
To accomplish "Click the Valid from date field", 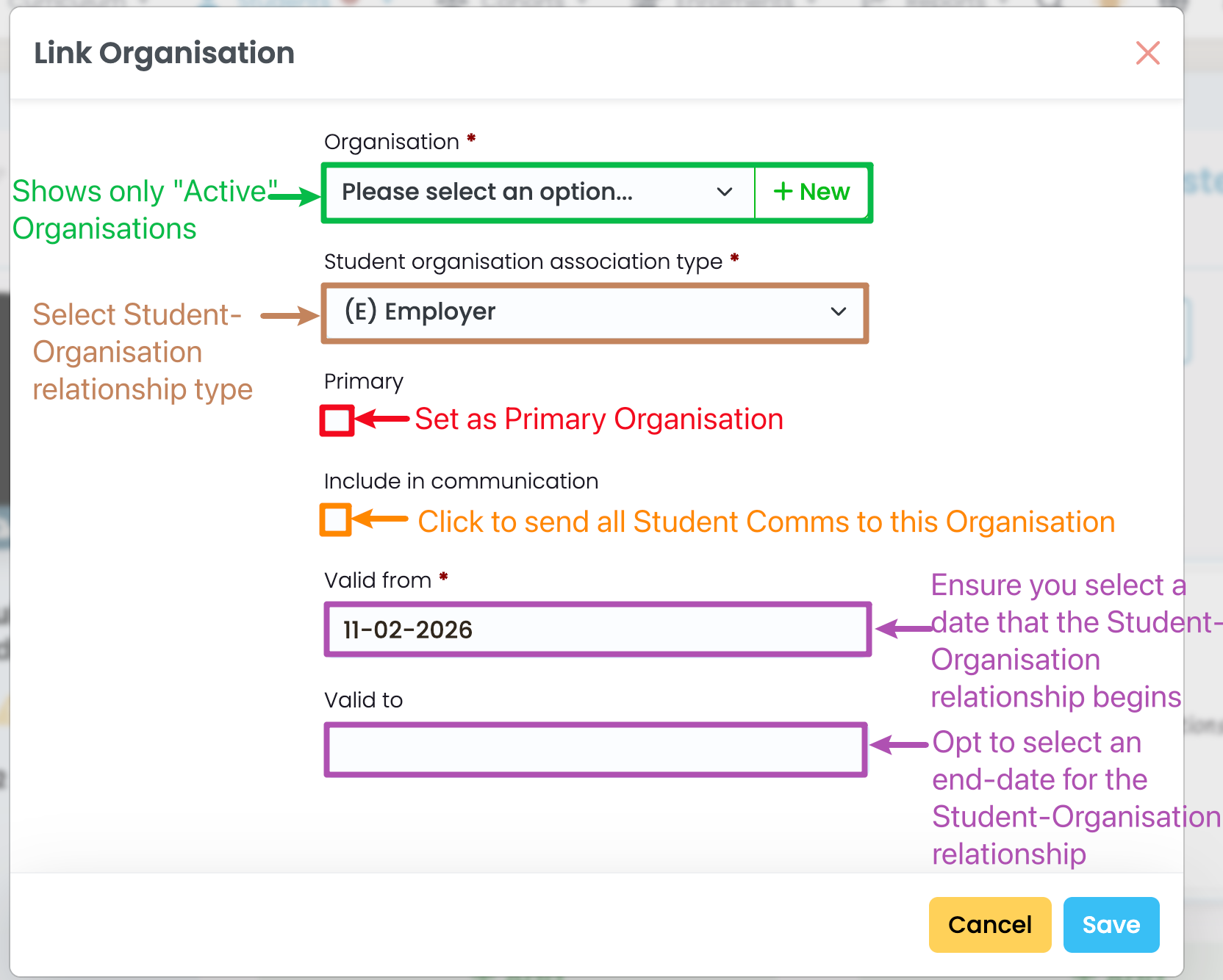I will [x=597, y=630].
